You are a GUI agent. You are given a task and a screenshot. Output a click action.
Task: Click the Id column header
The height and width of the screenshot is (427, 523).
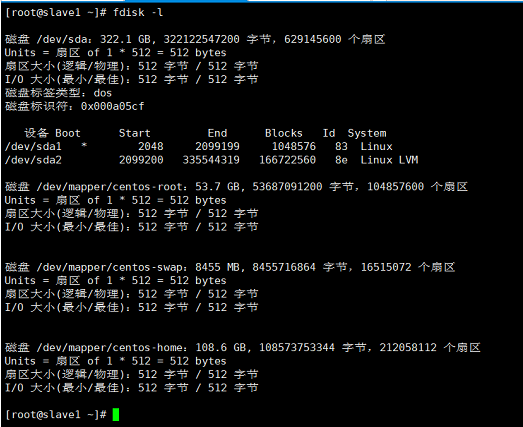tap(329, 133)
